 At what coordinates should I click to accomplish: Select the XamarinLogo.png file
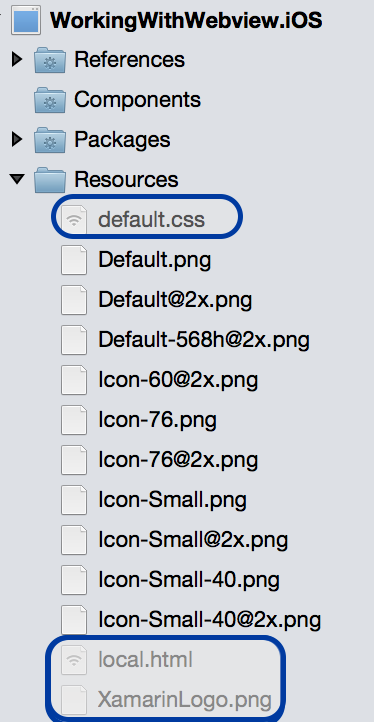[185, 700]
